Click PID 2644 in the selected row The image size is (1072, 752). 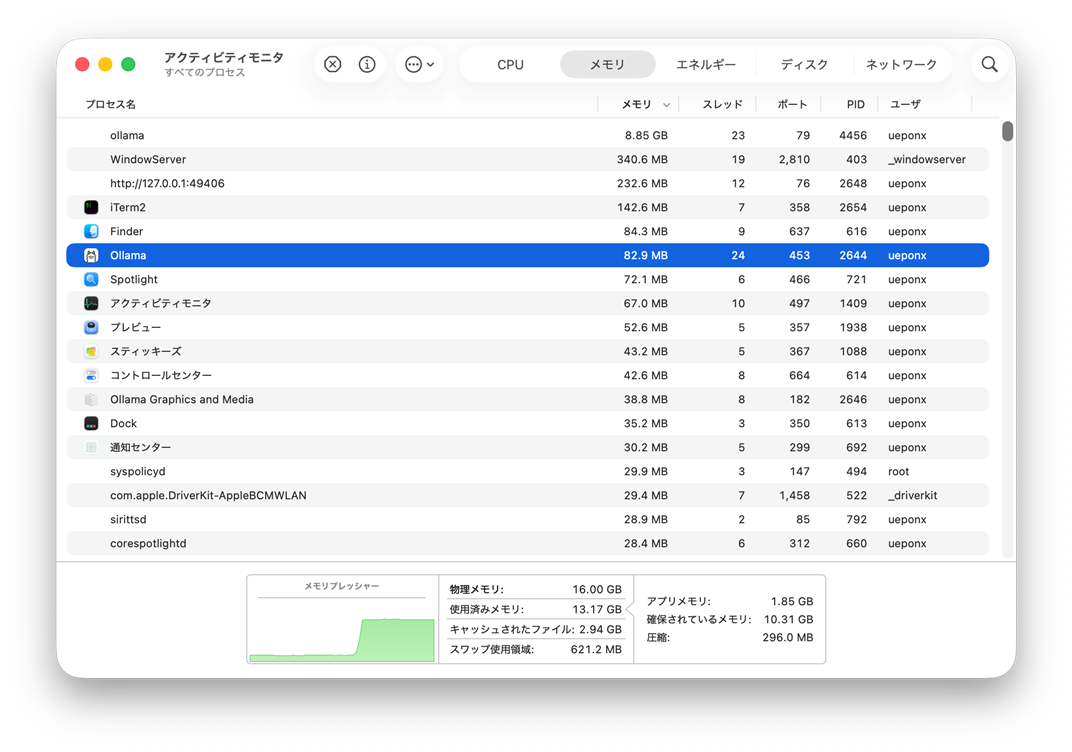coord(853,255)
